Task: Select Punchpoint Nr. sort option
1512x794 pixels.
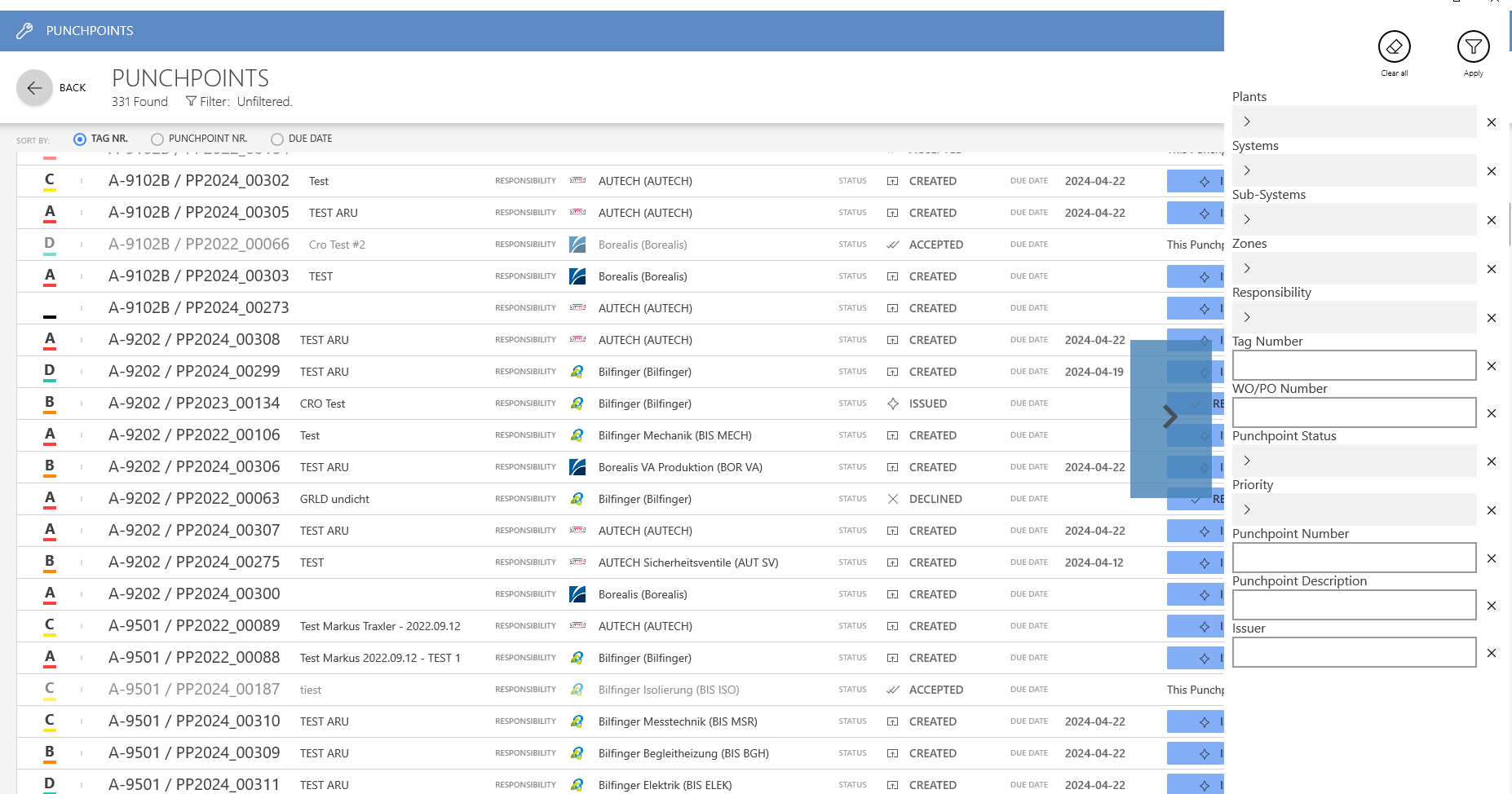Action: 157,139
